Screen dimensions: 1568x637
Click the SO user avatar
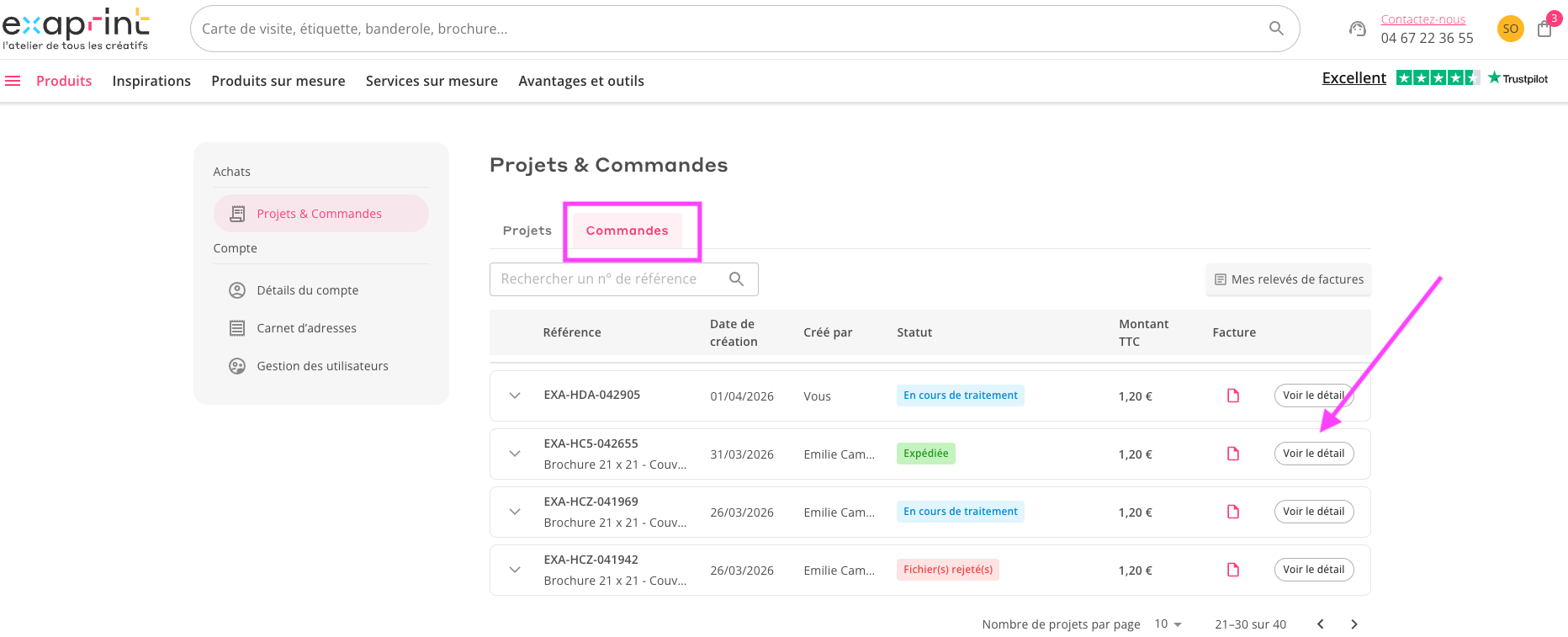click(1511, 29)
